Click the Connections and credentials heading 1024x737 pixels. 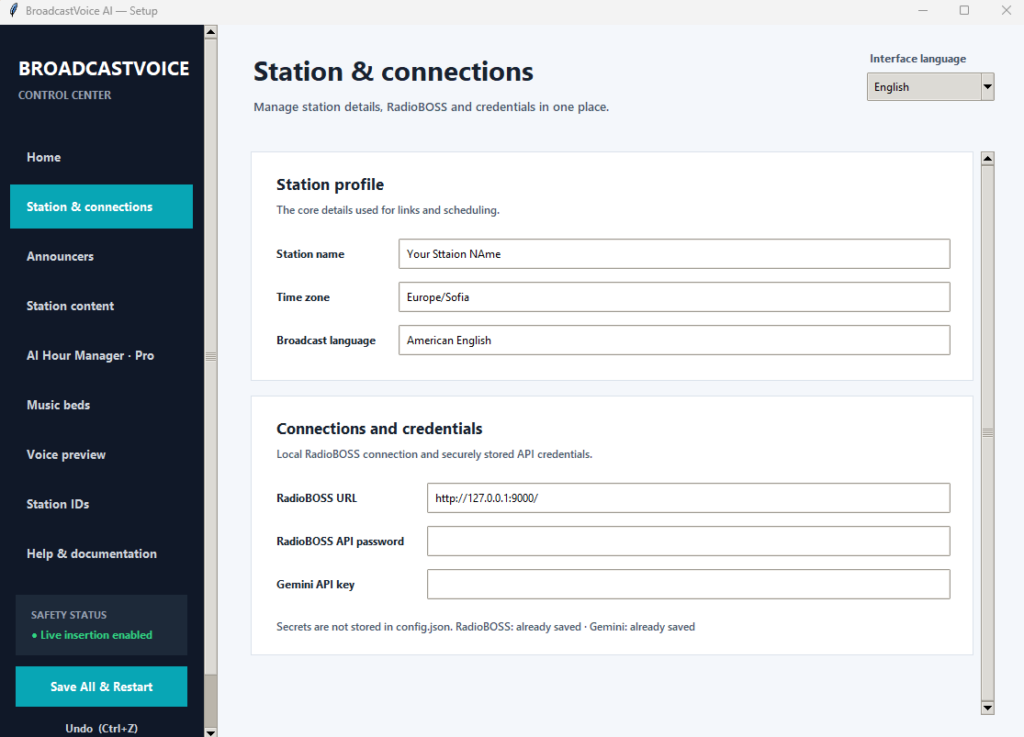coord(379,429)
